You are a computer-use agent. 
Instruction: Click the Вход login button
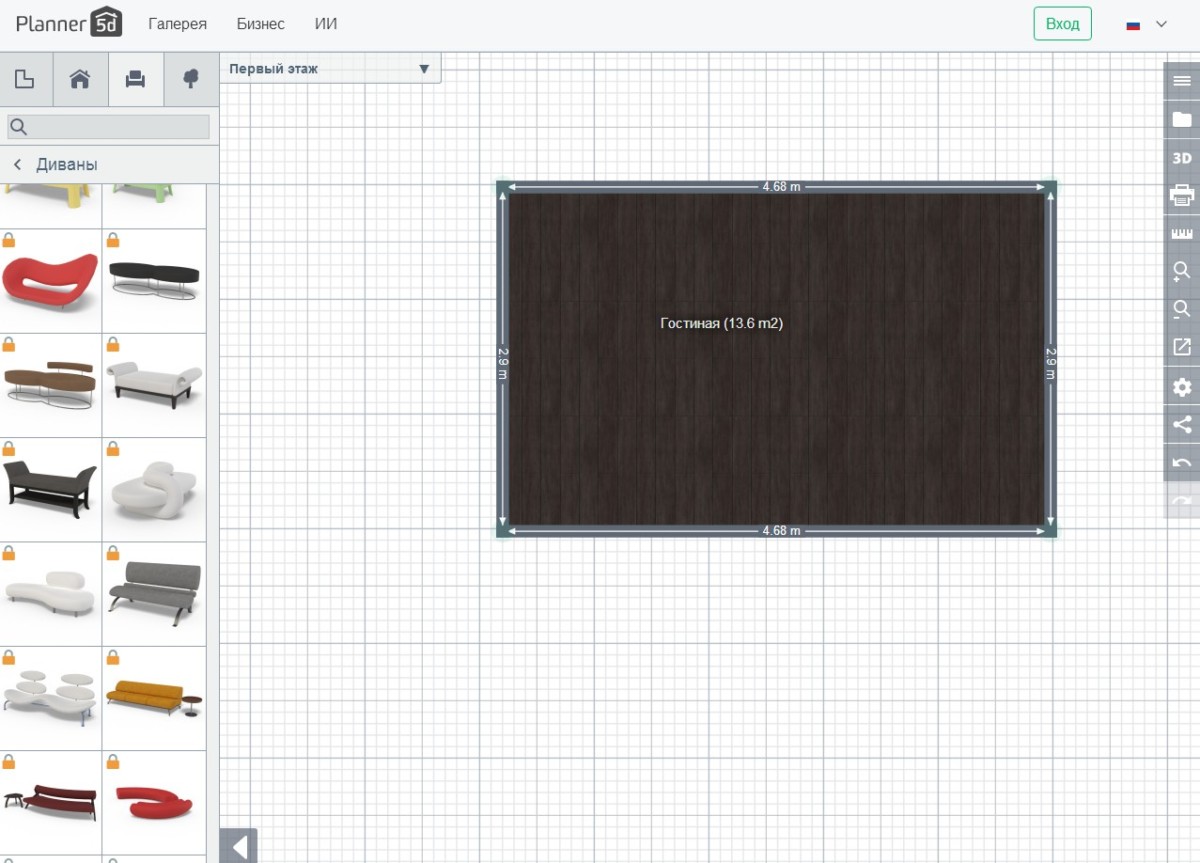pyautogui.click(x=1062, y=24)
